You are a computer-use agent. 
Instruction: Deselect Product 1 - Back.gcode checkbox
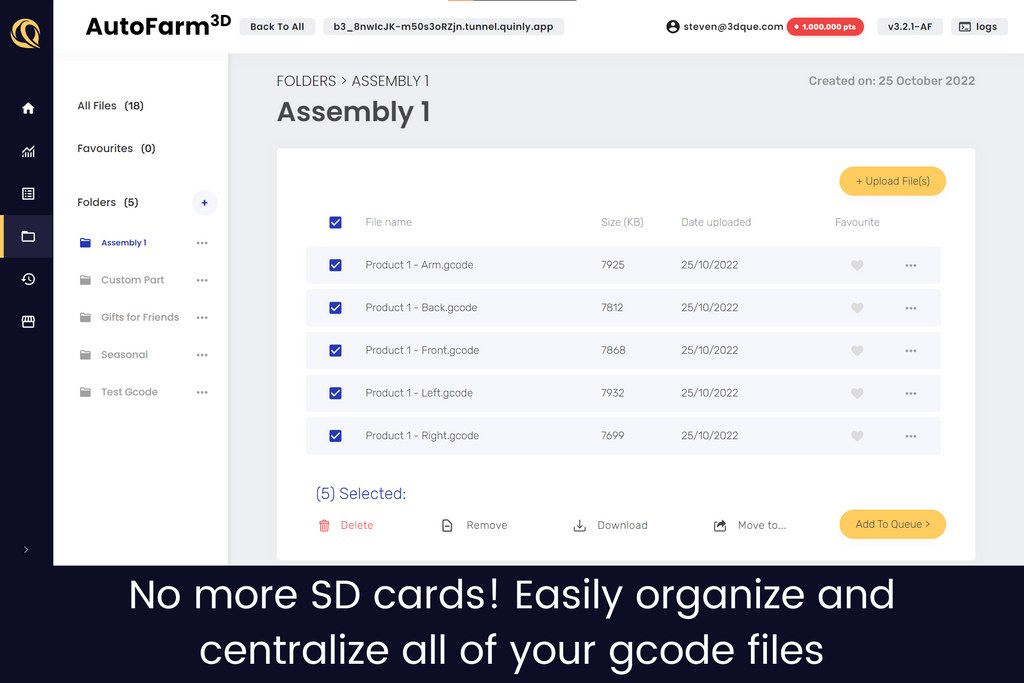(x=335, y=308)
